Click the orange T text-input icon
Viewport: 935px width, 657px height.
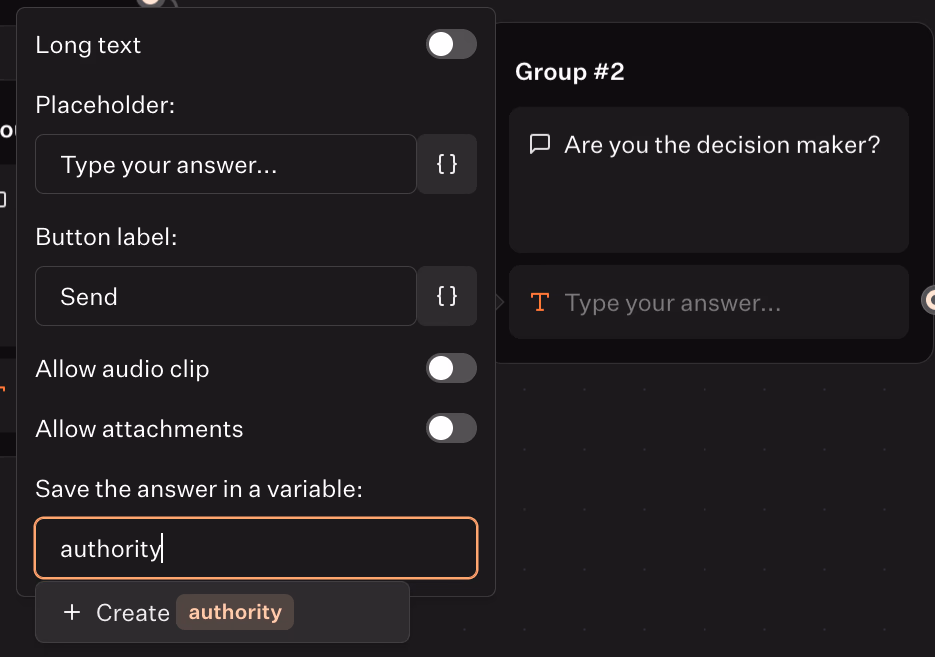[x=540, y=302]
